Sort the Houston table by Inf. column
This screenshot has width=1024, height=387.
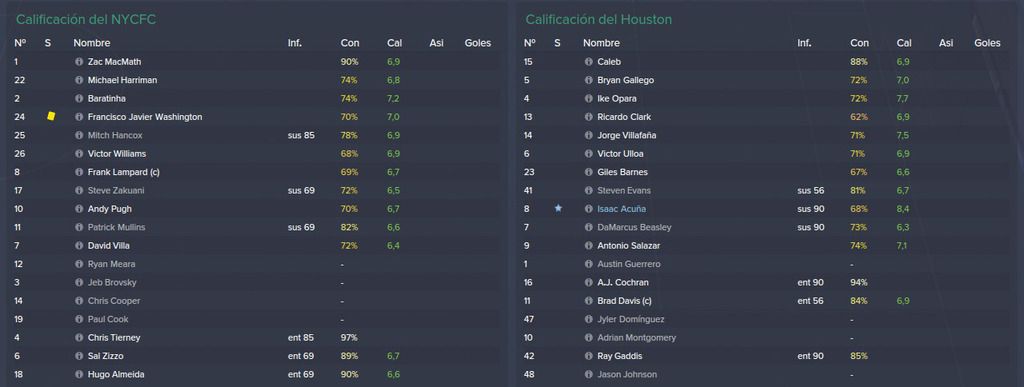(805, 43)
